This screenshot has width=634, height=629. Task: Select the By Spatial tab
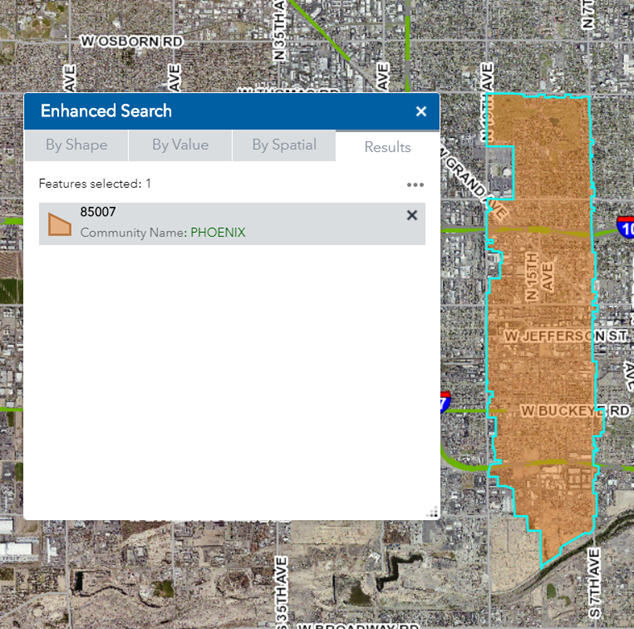(284, 145)
